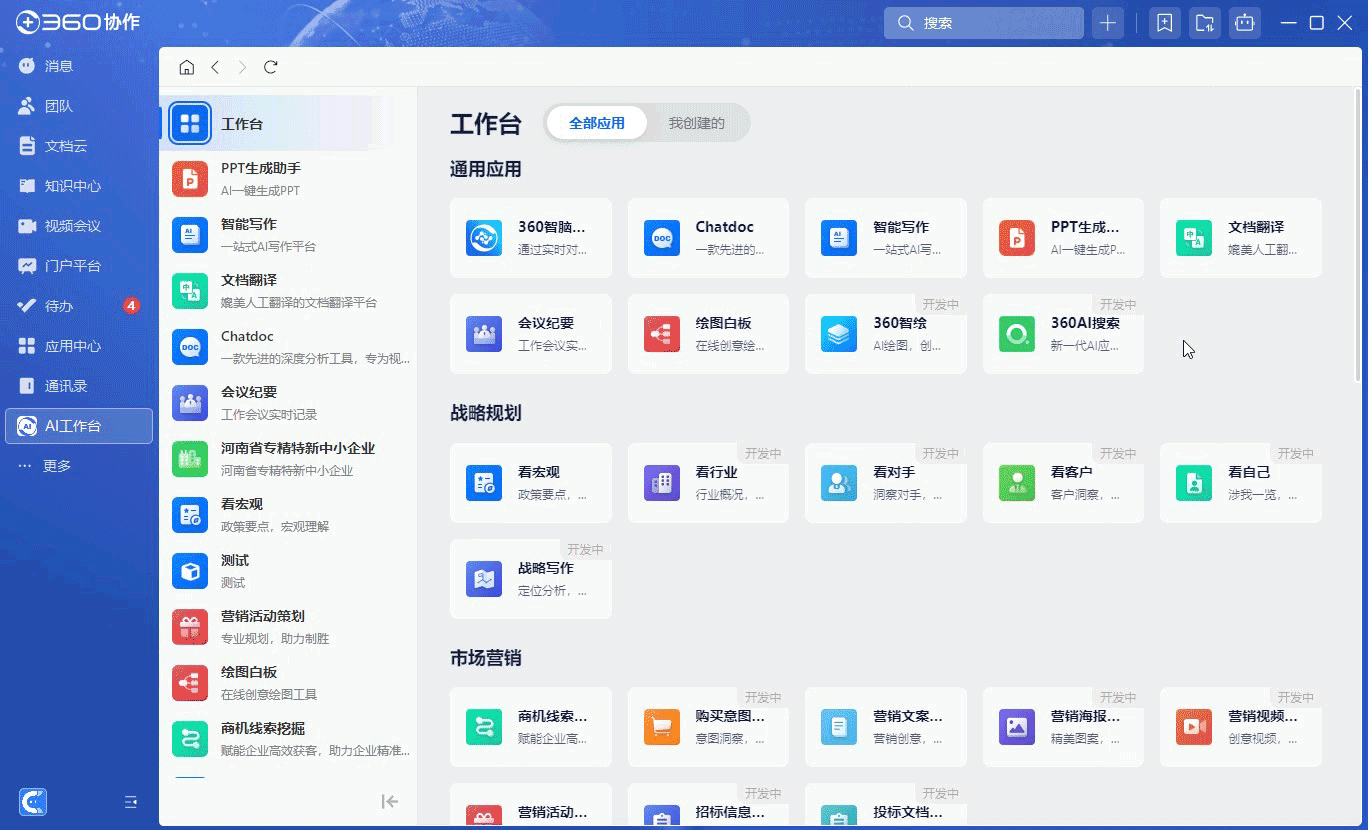Open the 绘图白板 app card
Screen dimensions: 1368x830
click(708, 334)
